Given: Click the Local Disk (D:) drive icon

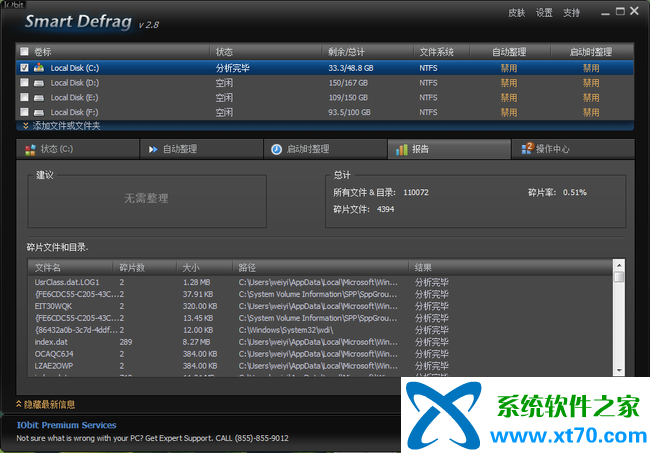Looking at the screenshot, I should pyautogui.click(x=39, y=83).
